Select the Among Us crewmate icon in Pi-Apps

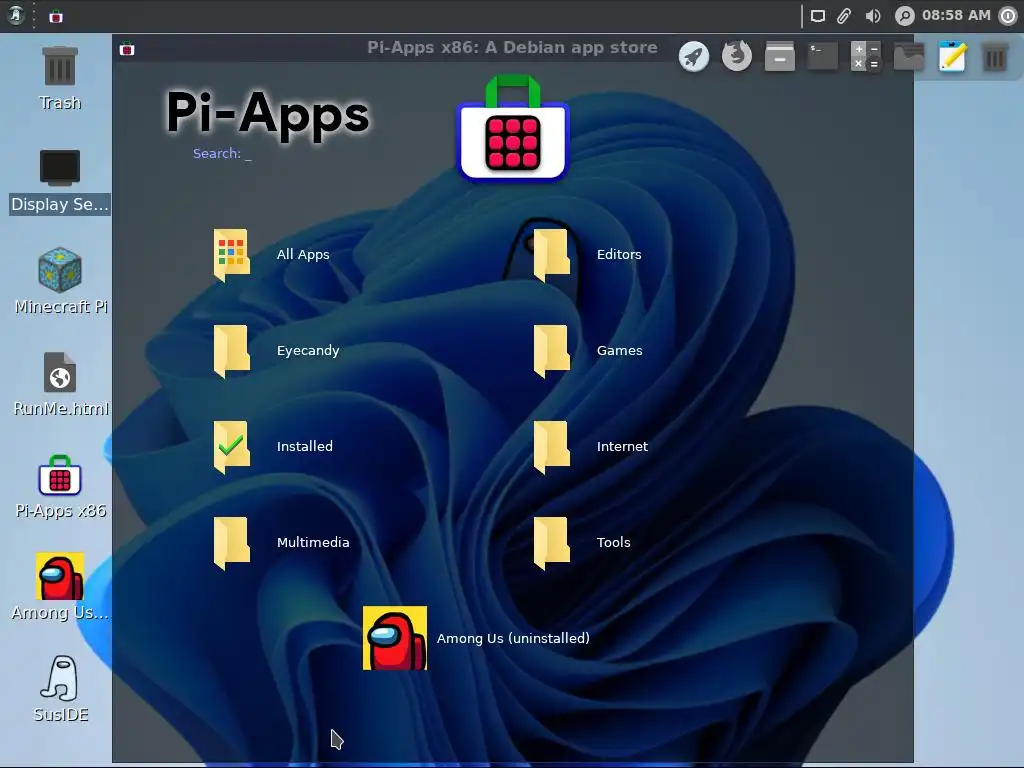click(x=395, y=638)
